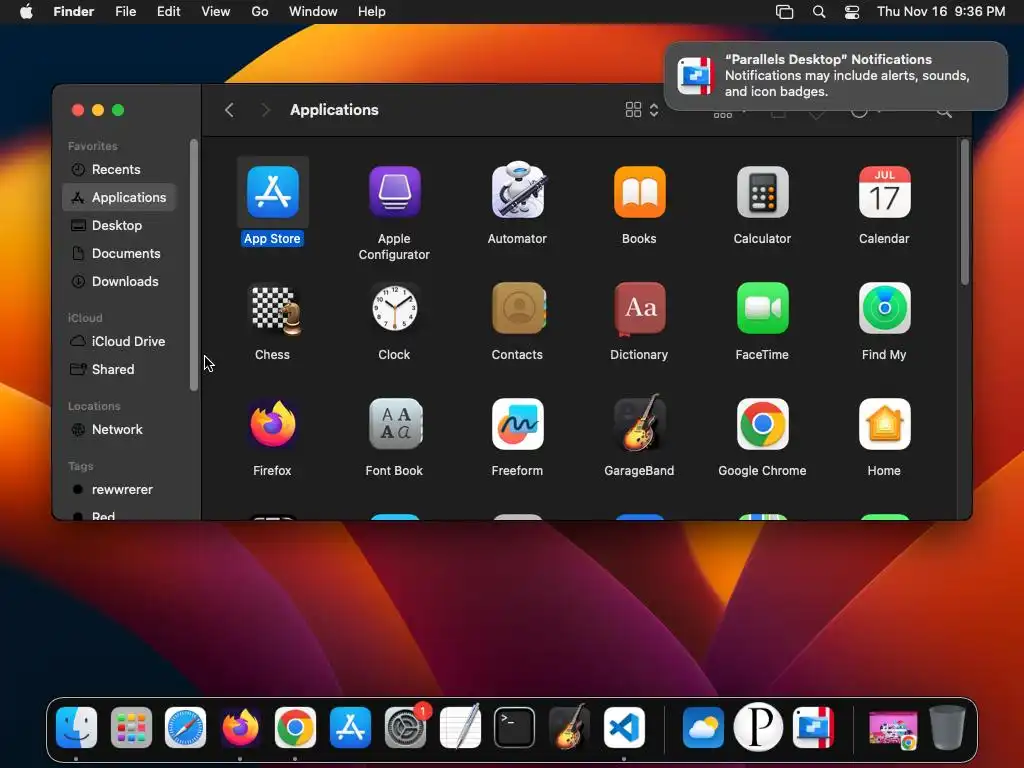Select Google Chrome icon in Applications folder
Viewport: 1024px width, 768px height.
(x=762, y=424)
